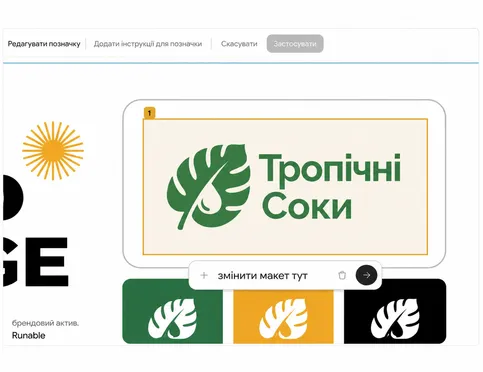Viewport: 483px width, 372px height.
Task: Select Додати інструкції для позначки
Action: tap(148, 44)
